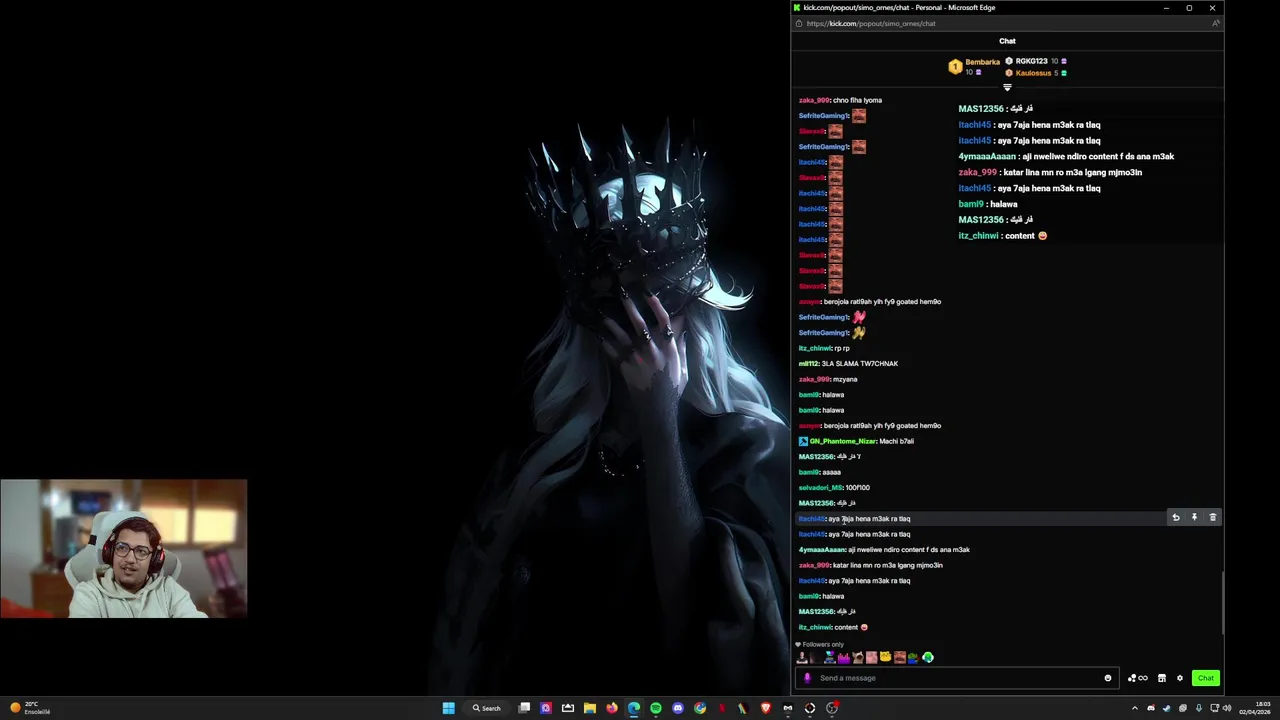Open Firefox from the taskbar
This screenshot has height=720, width=1280.
[612, 708]
